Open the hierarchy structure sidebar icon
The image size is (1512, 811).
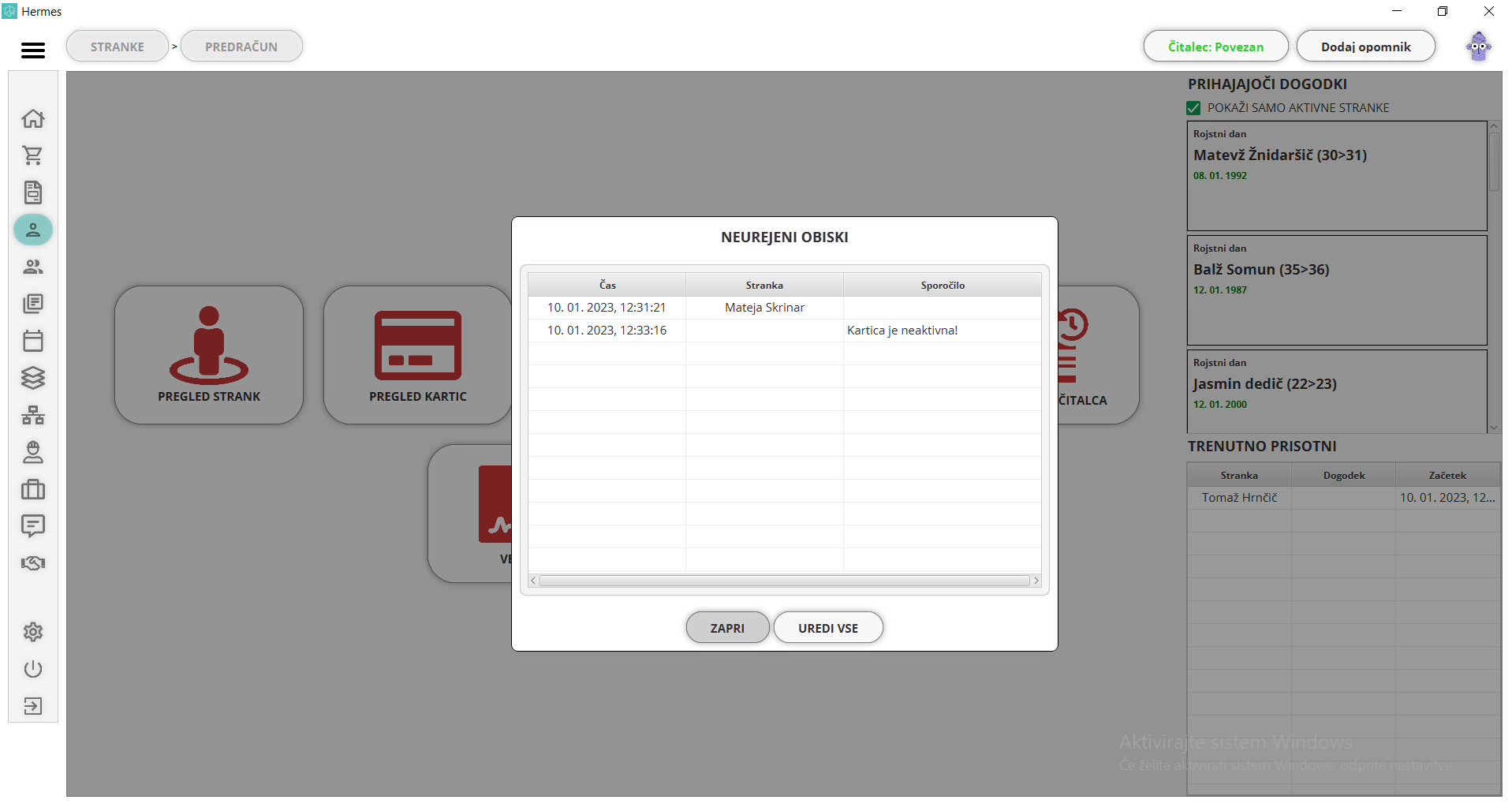click(x=33, y=415)
